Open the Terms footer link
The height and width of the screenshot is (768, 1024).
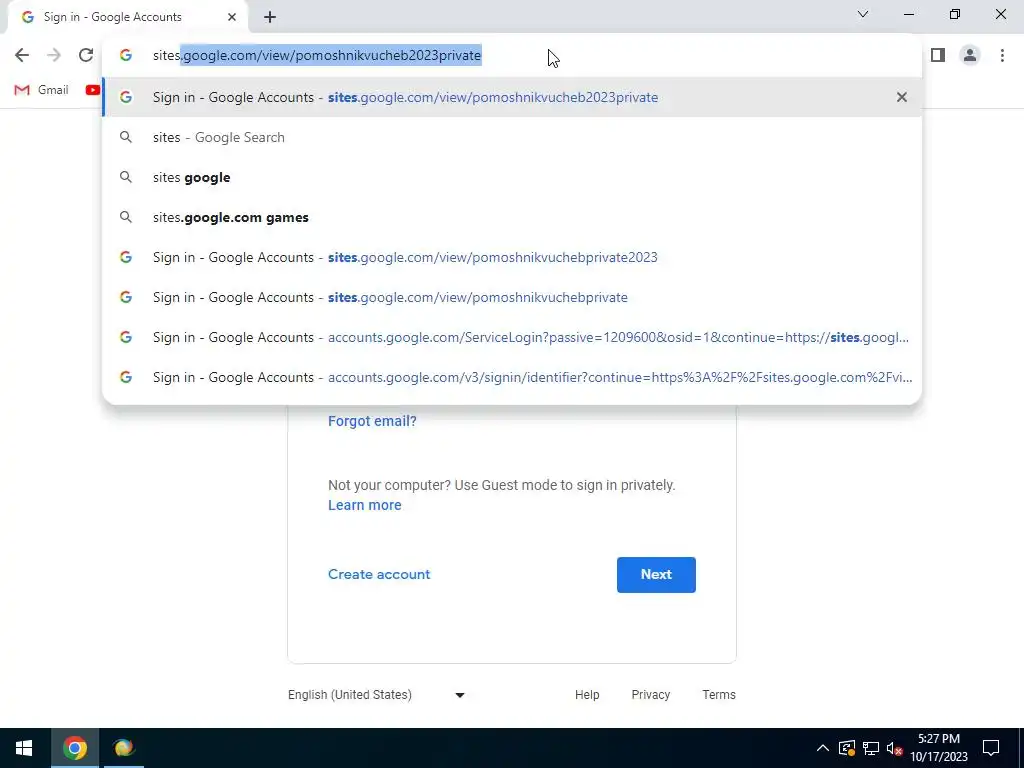[x=719, y=695]
